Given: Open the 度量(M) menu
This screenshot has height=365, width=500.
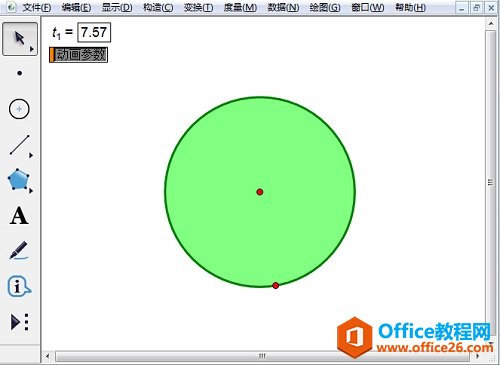Looking at the screenshot, I should 240,7.
